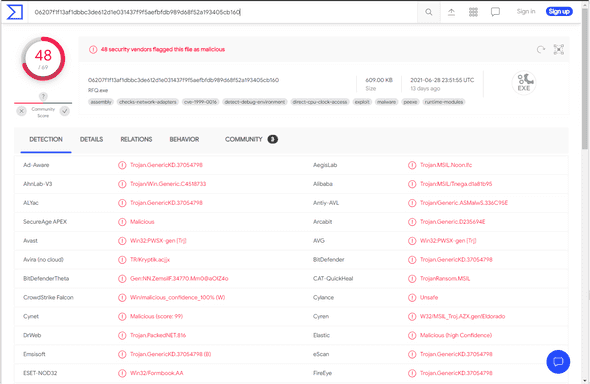Click the Sign in link
Image resolution: width=590 pixels, height=384 pixels.
tap(526, 12)
